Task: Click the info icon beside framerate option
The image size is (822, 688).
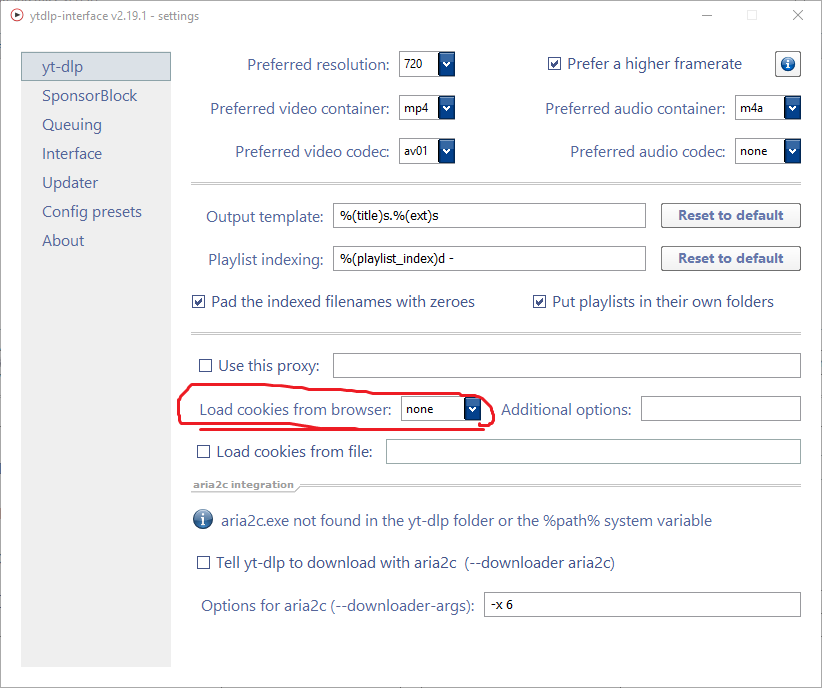Action: [787, 64]
